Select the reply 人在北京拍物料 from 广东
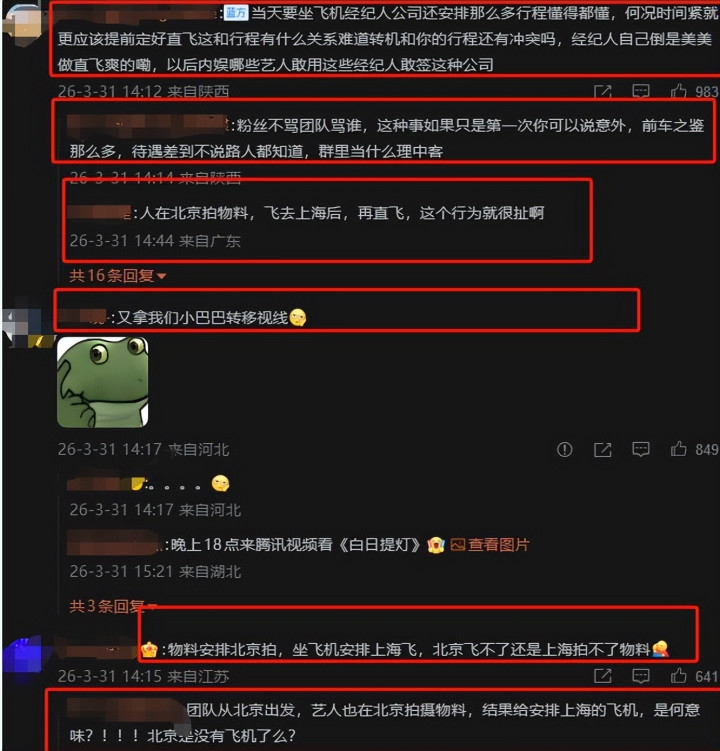 pyautogui.click(x=307, y=213)
